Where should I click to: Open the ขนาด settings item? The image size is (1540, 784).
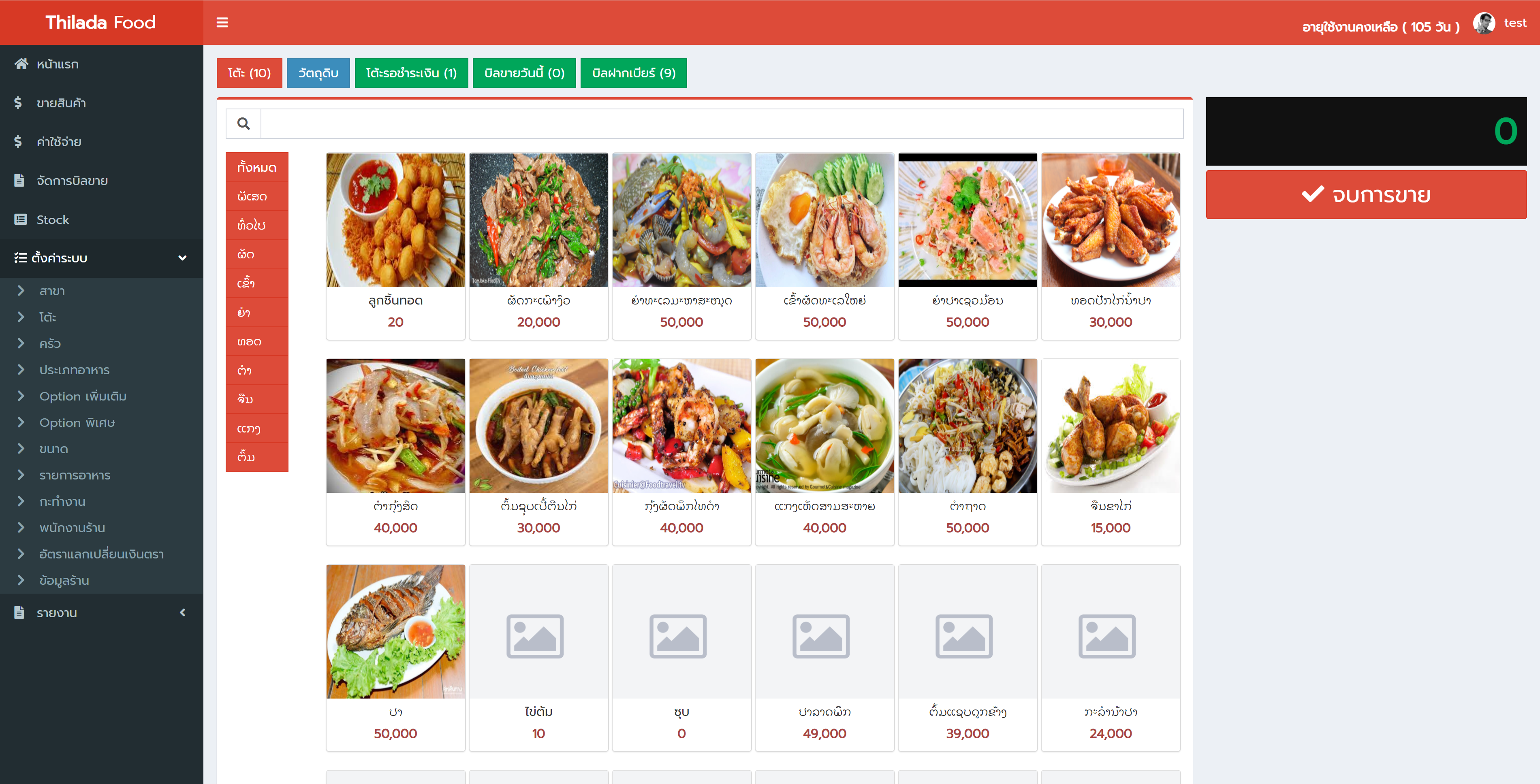(x=102, y=449)
